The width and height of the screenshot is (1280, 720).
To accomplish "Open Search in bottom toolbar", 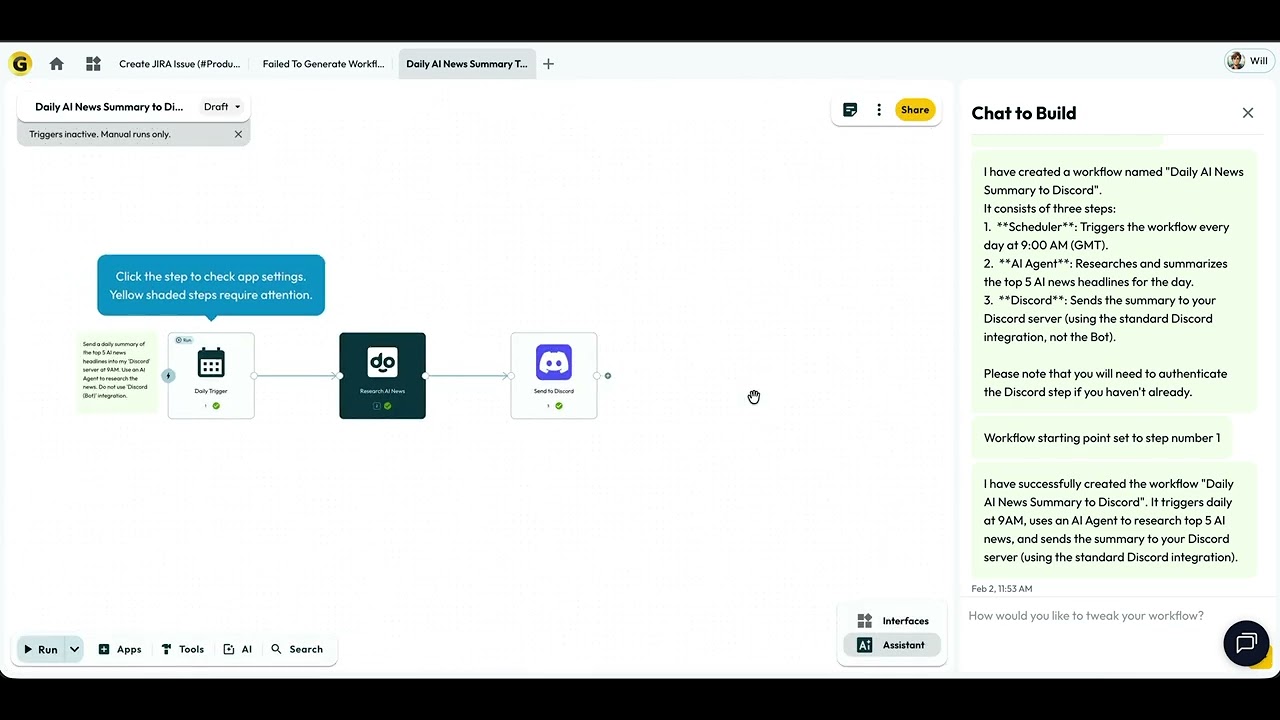I will coord(297,649).
